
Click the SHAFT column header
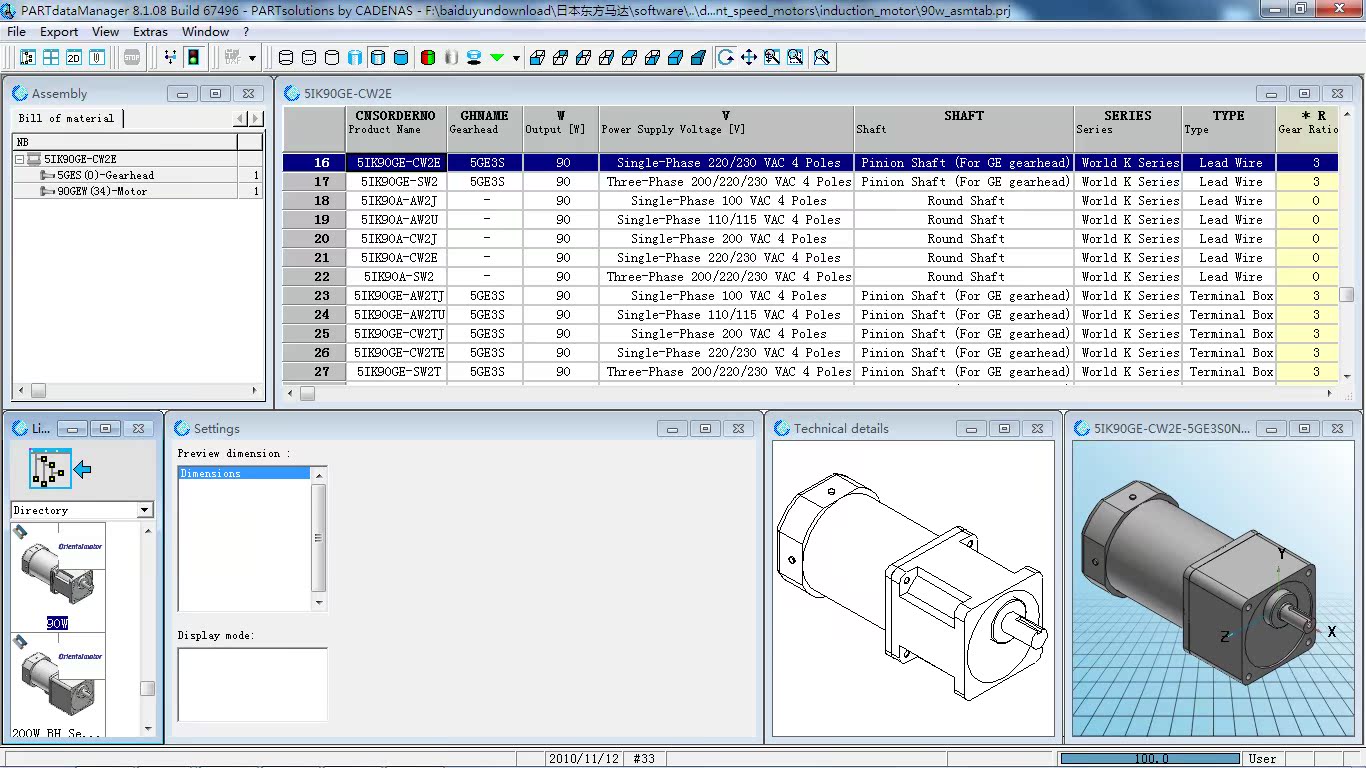[964, 129]
